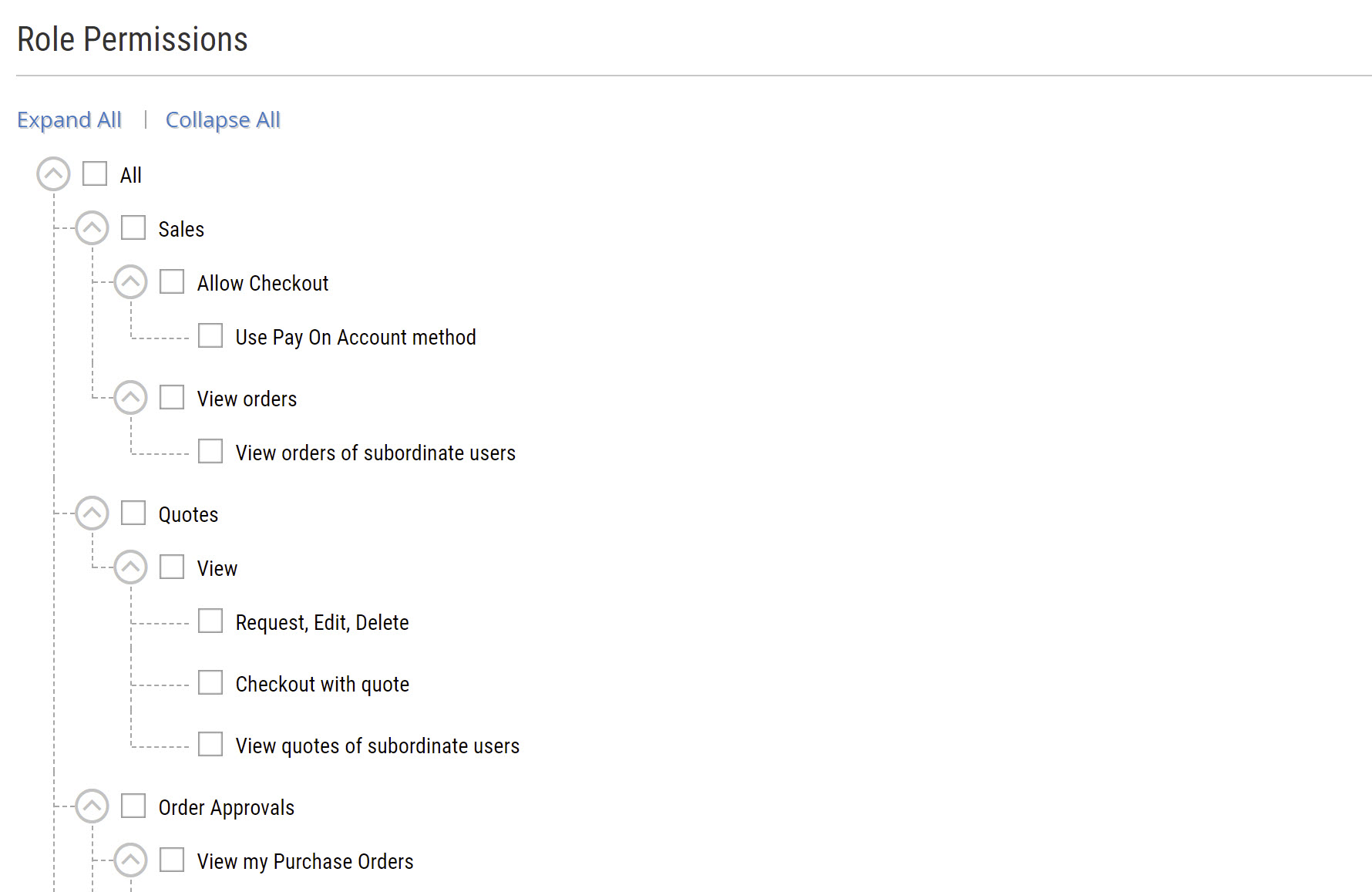
Task: Tick the Use Pay On Account method checkbox
Action: (210, 335)
